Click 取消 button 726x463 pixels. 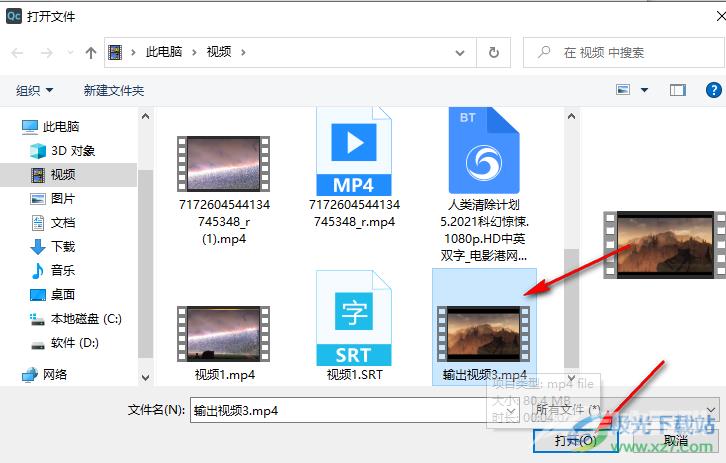pyautogui.click(x=675, y=440)
